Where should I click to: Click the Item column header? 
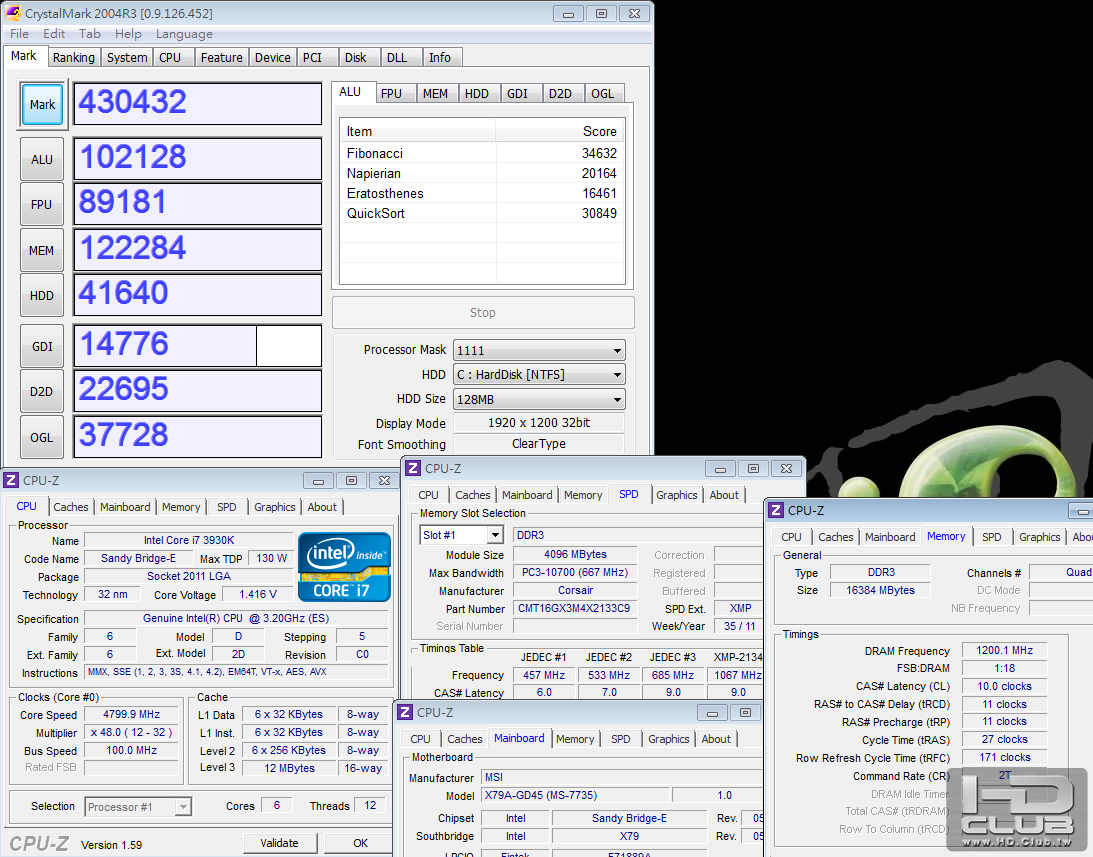tap(418, 131)
